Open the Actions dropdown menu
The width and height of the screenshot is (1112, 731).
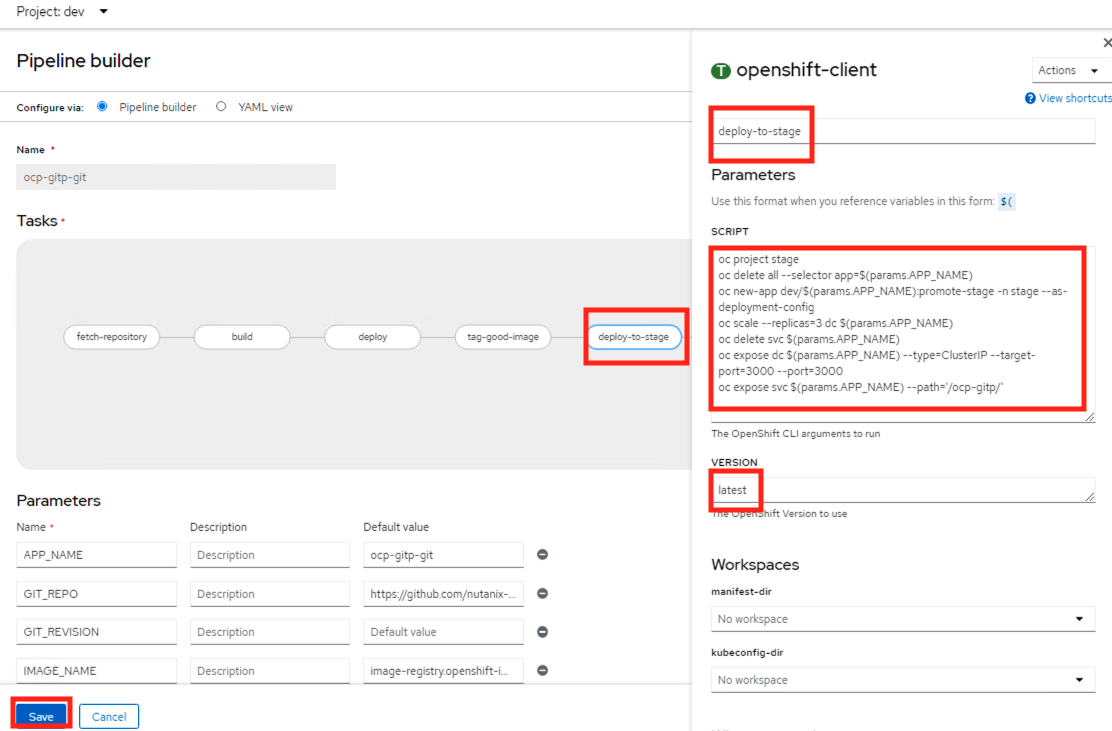pyautogui.click(x=1069, y=71)
